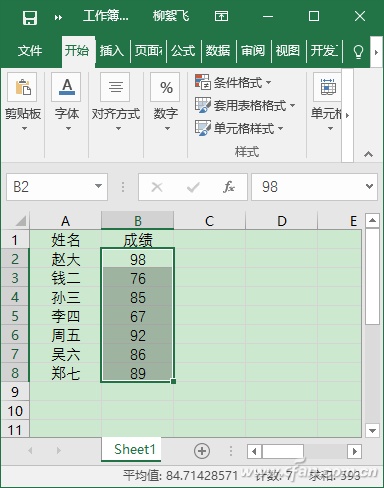This screenshot has height=488, width=384.
Task: Click the Save icon in title bar
Action: pyautogui.click(x=30, y=17)
